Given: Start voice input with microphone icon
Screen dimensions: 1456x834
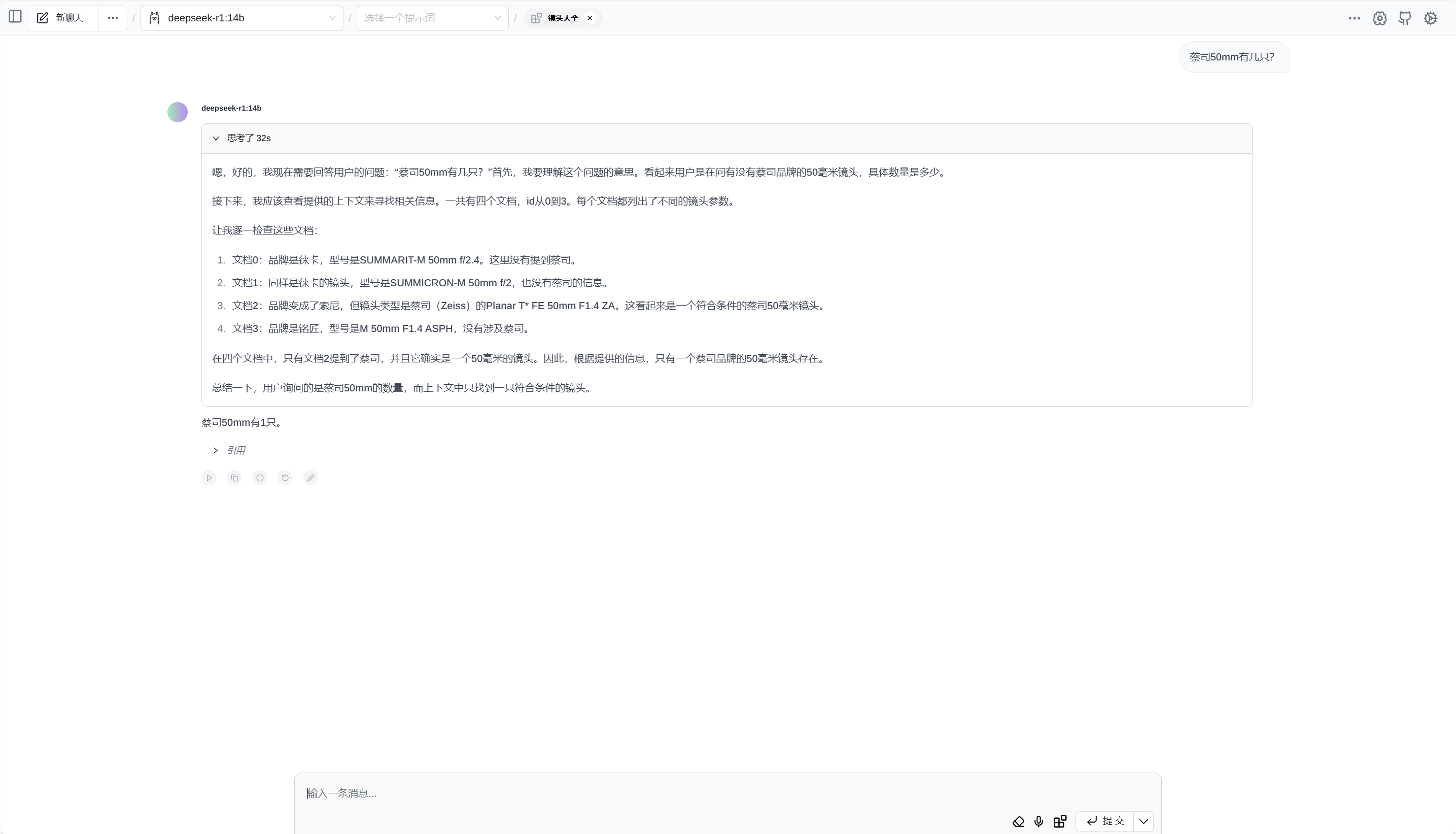Looking at the screenshot, I should [1039, 821].
